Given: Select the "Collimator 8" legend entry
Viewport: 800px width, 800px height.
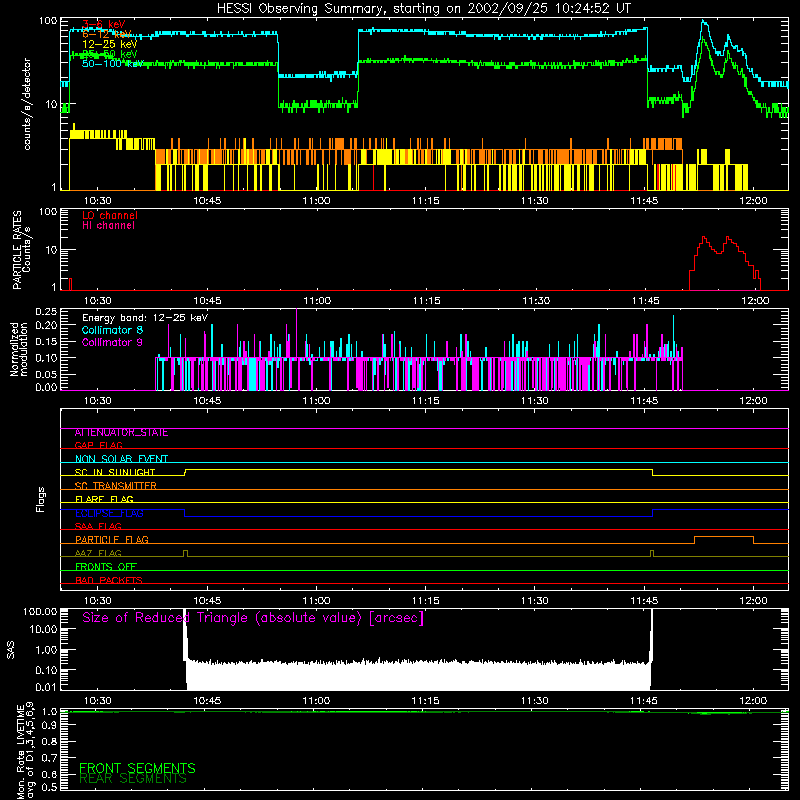Looking at the screenshot, I should [x=112, y=330].
